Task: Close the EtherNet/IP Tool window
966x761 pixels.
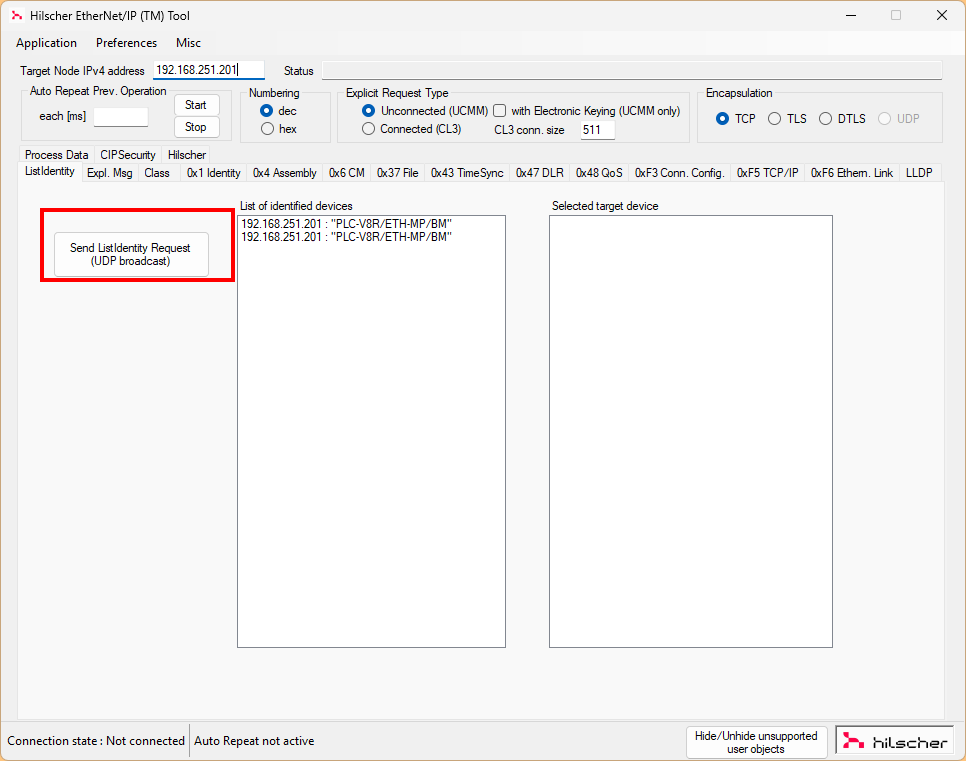Action: (x=942, y=15)
